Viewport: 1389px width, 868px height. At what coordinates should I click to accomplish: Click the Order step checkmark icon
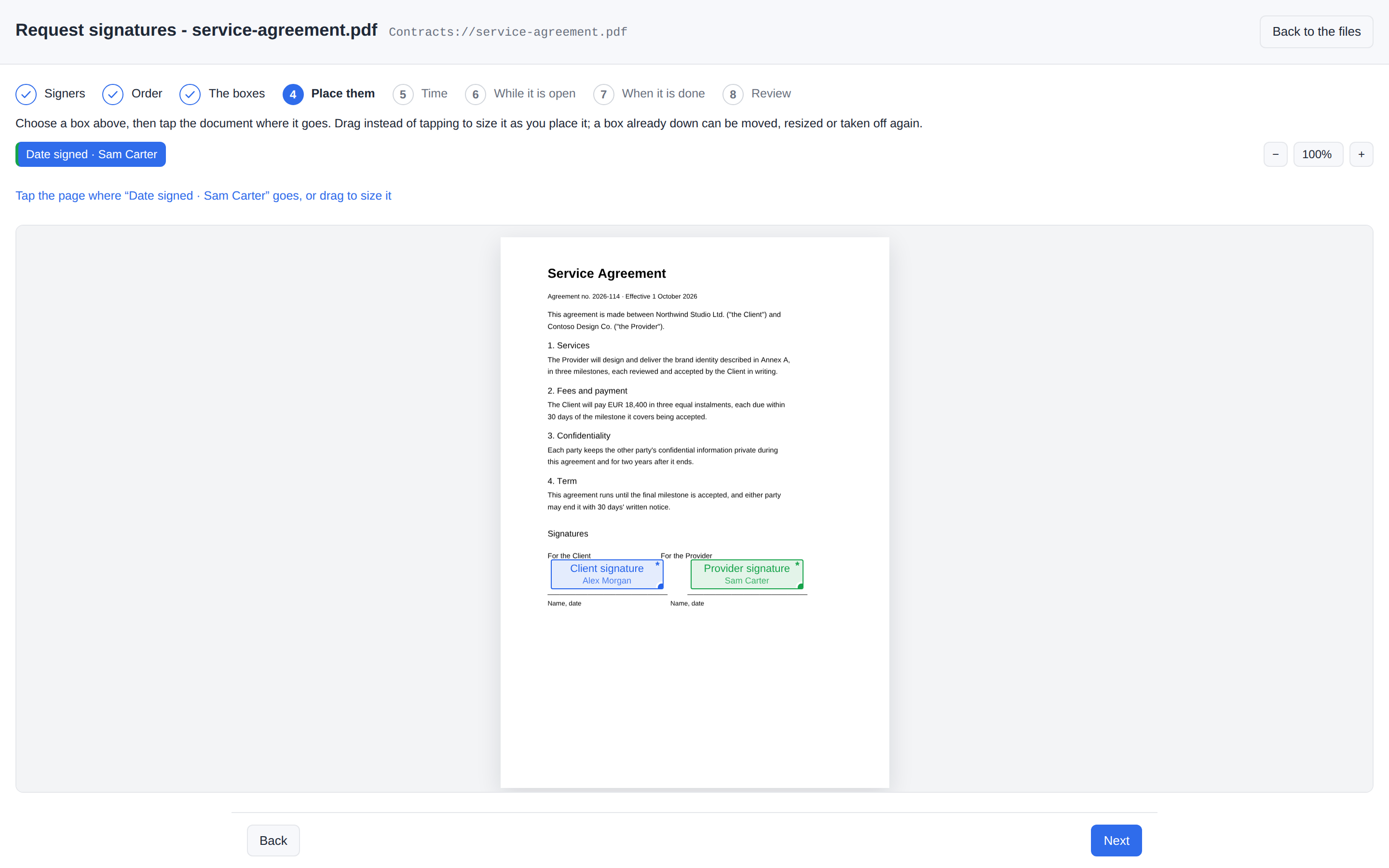pyautogui.click(x=112, y=94)
